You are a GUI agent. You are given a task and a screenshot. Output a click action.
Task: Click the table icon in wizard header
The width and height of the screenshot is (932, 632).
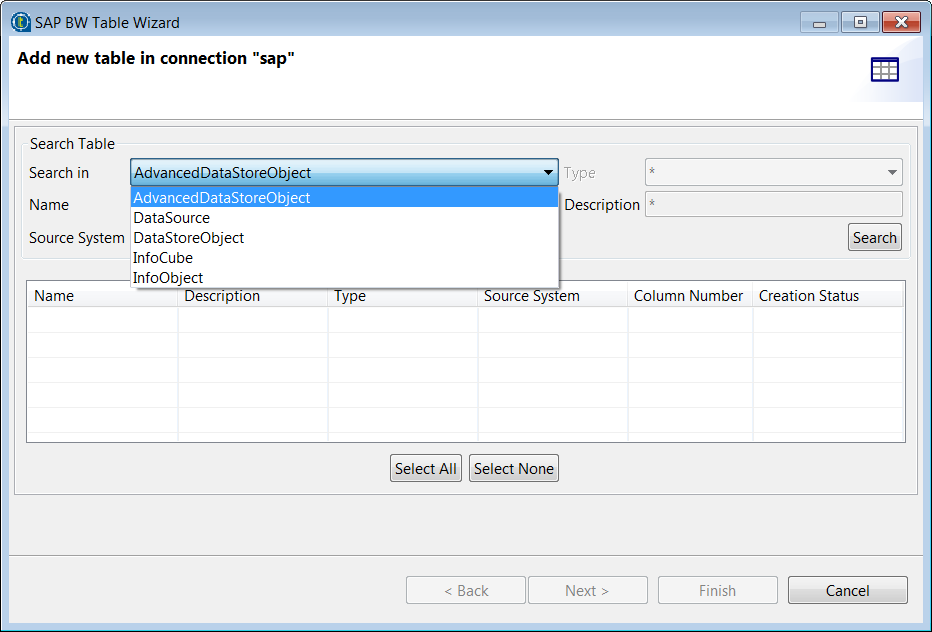pos(885,69)
